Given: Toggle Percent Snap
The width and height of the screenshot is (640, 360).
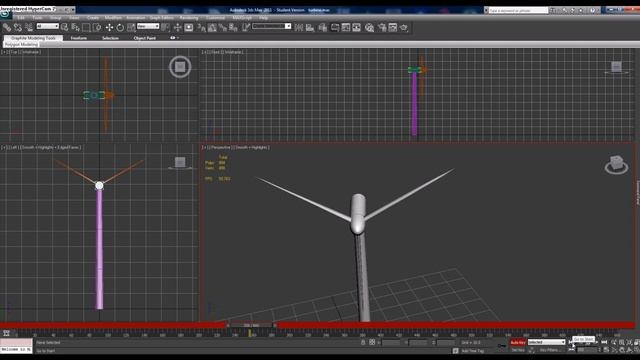Looking at the screenshot, I should click(222, 27).
